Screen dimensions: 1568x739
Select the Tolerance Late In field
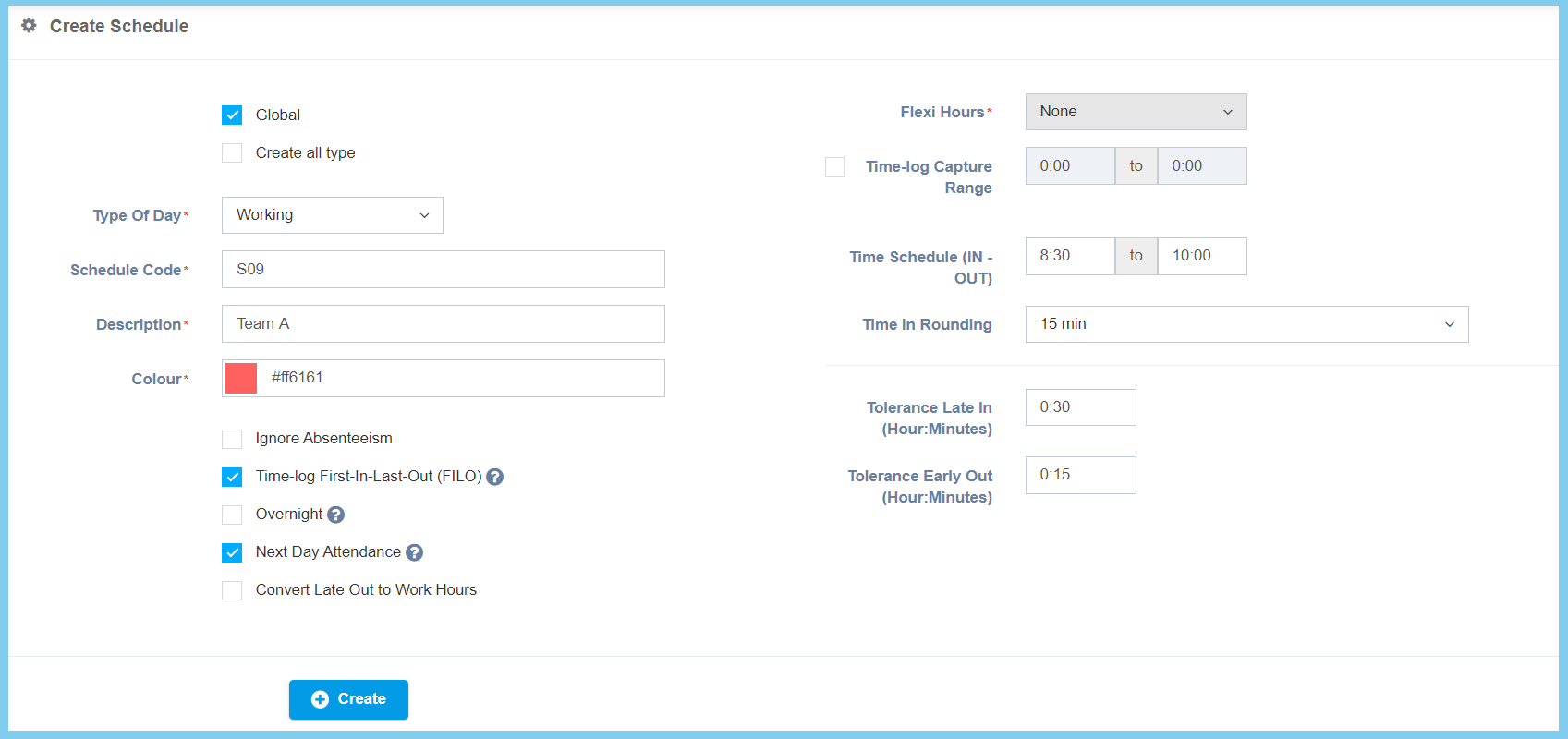point(1079,407)
